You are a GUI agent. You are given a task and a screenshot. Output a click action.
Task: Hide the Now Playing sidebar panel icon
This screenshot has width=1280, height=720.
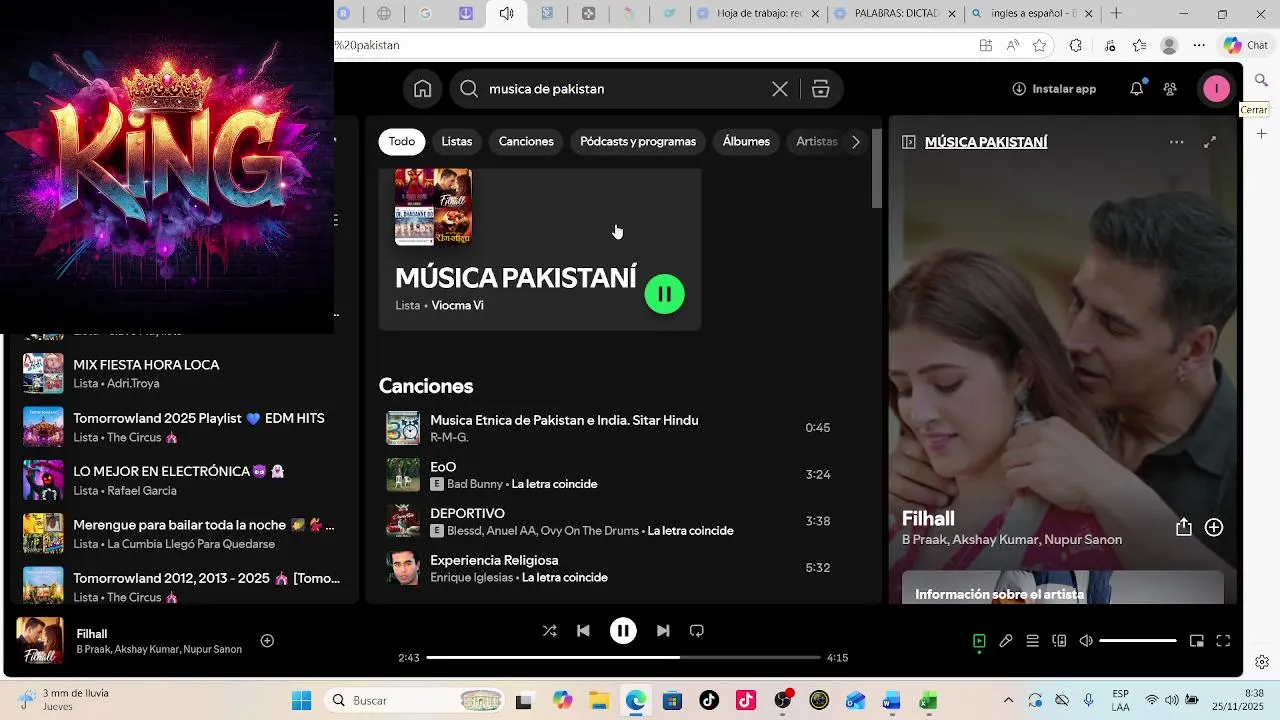(x=909, y=142)
